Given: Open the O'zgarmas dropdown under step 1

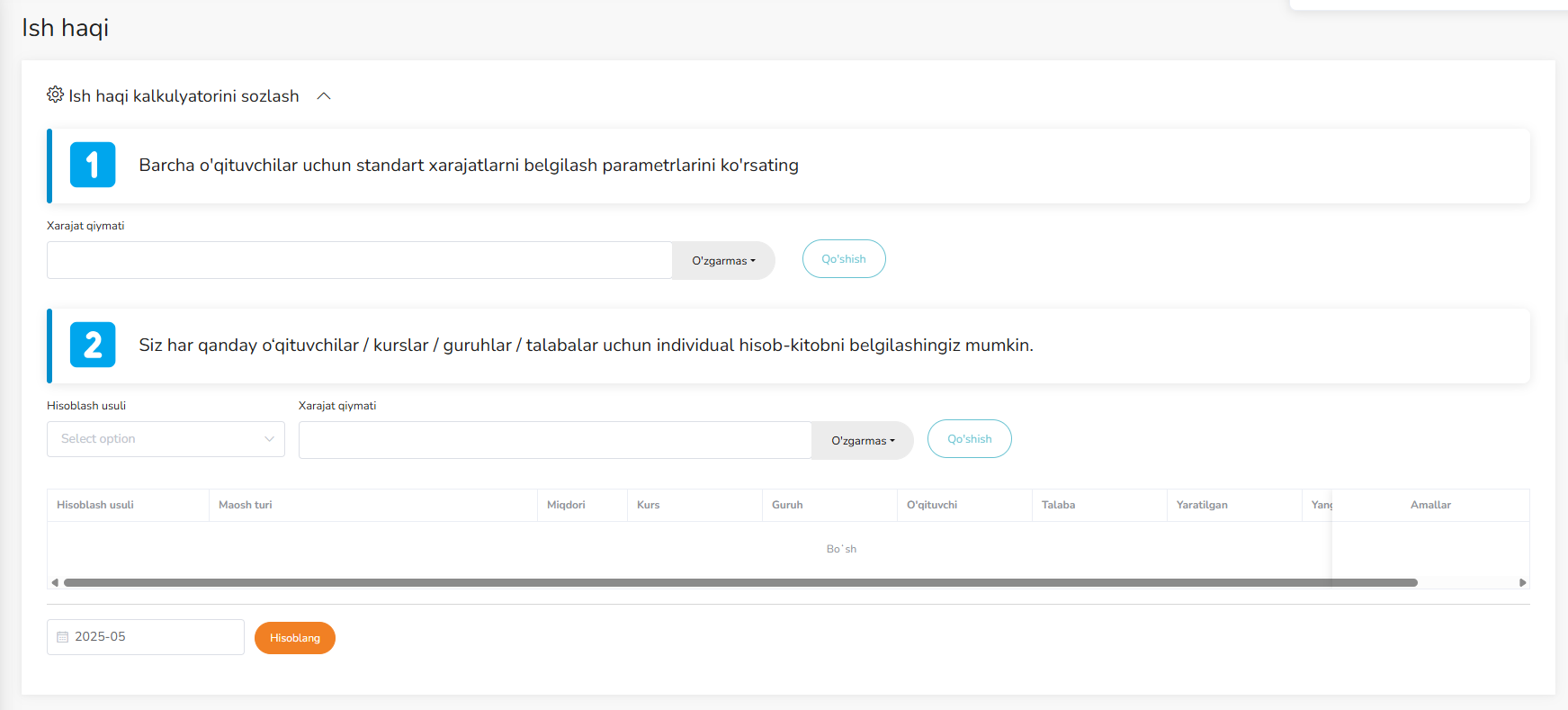Looking at the screenshot, I should click(x=723, y=261).
